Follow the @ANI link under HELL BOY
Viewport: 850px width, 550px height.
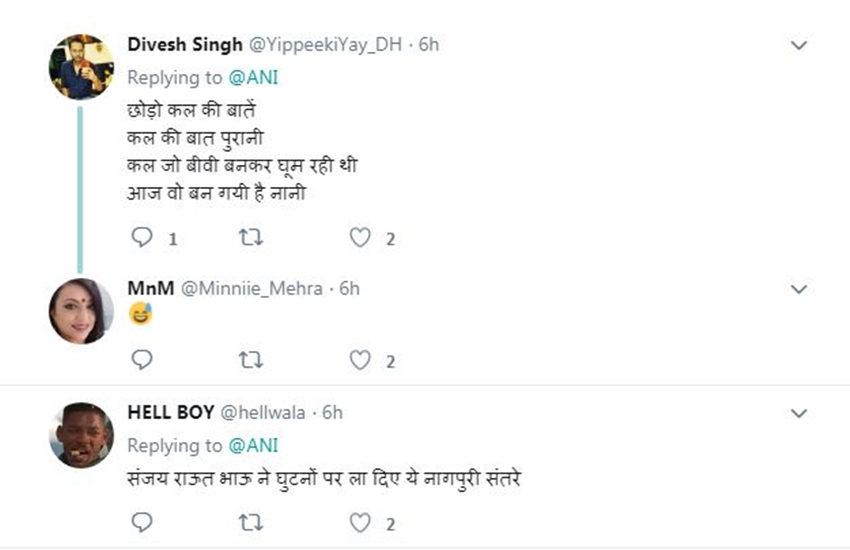(x=253, y=445)
